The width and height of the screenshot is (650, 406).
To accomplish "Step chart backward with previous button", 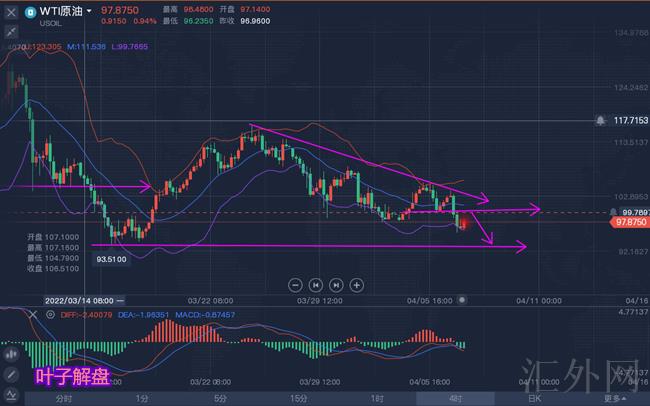I will point(315,285).
